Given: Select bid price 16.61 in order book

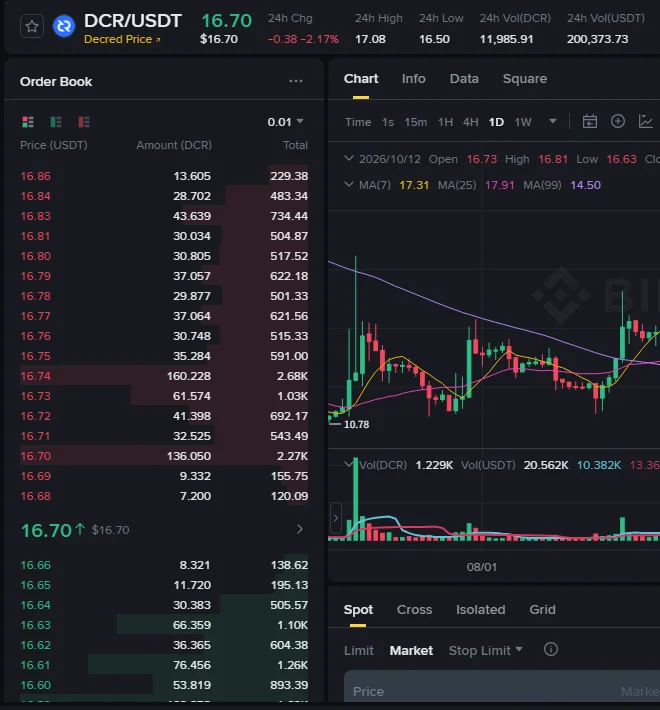Looking at the screenshot, I should point(35,665).
